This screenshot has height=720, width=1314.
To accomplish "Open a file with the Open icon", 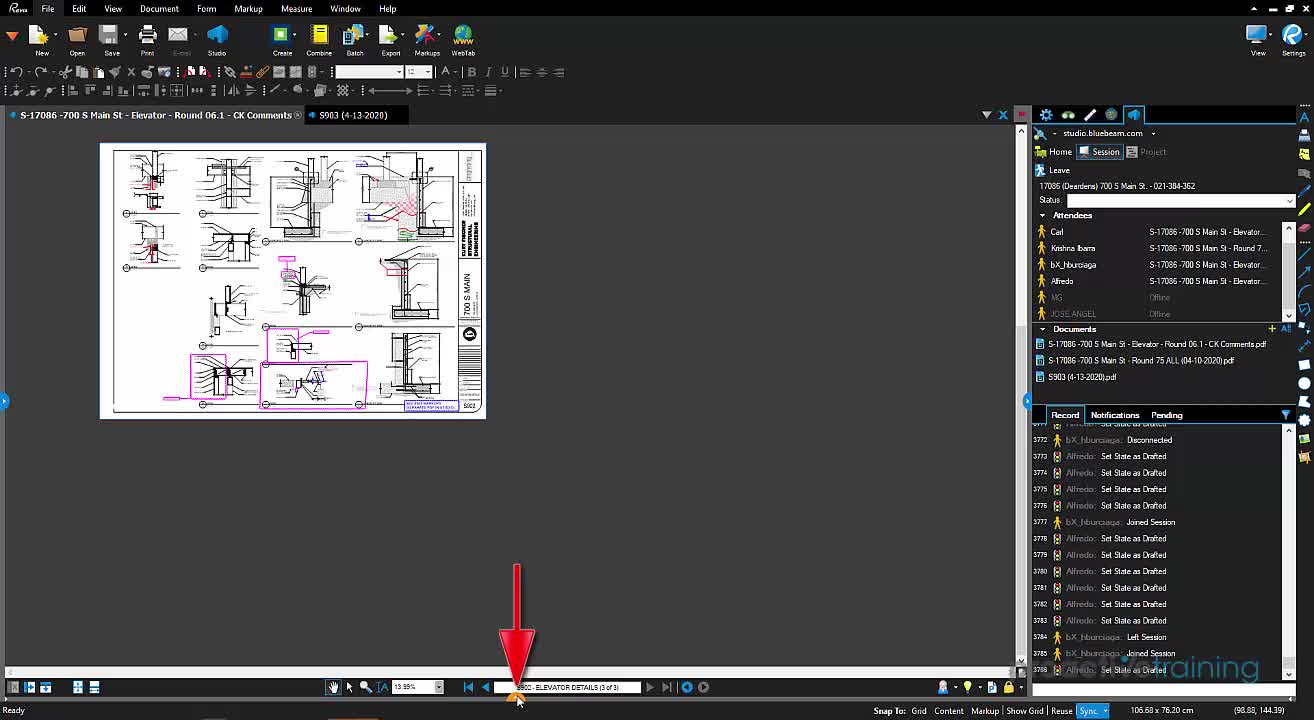I will point(77,36).
